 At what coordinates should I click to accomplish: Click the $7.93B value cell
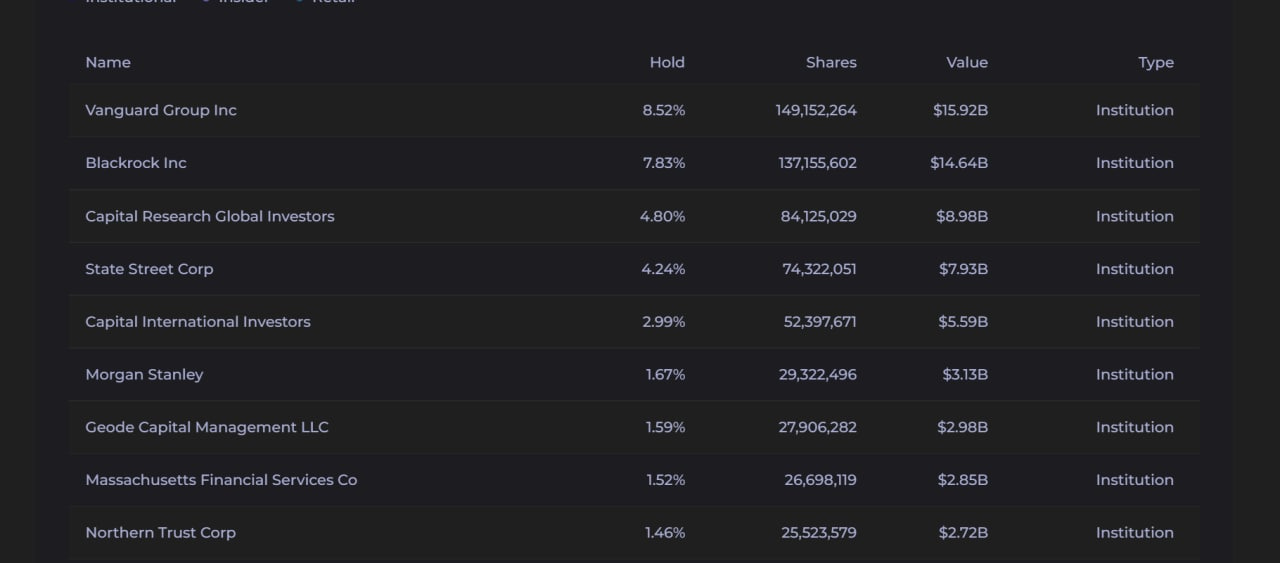963,269
